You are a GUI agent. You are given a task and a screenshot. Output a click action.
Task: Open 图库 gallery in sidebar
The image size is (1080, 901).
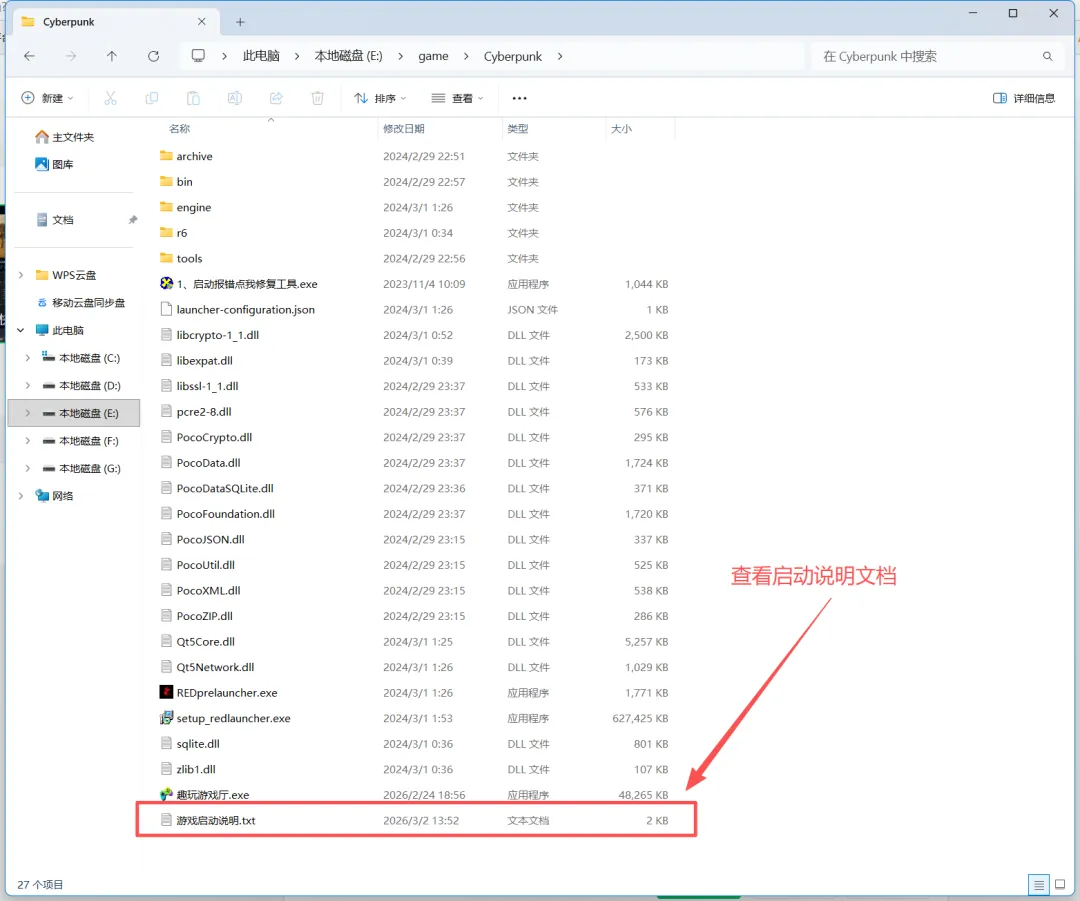coord(54,164)
